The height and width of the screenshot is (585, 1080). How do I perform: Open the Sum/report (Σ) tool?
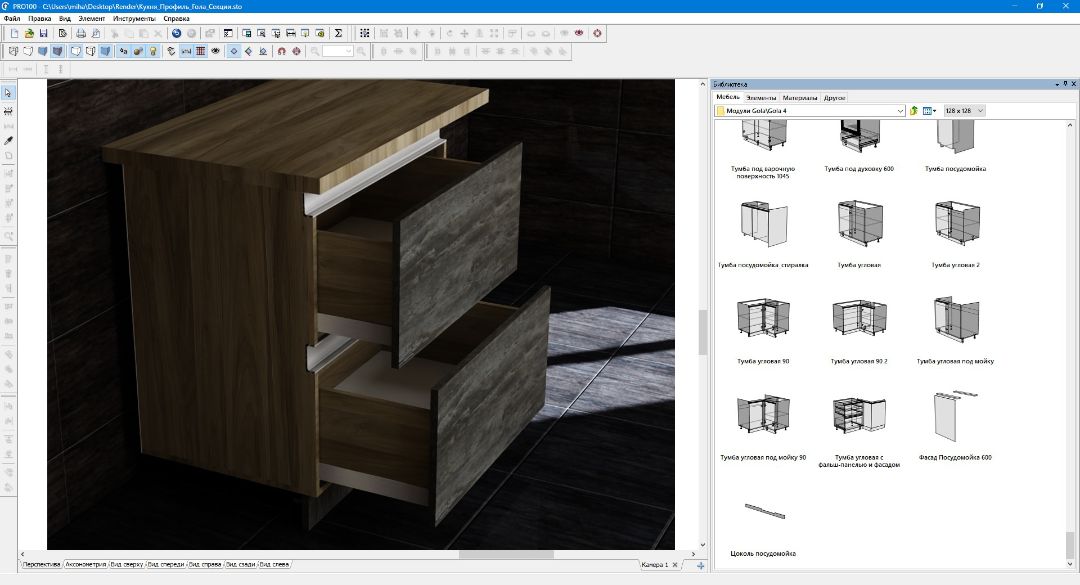point(338,33)
